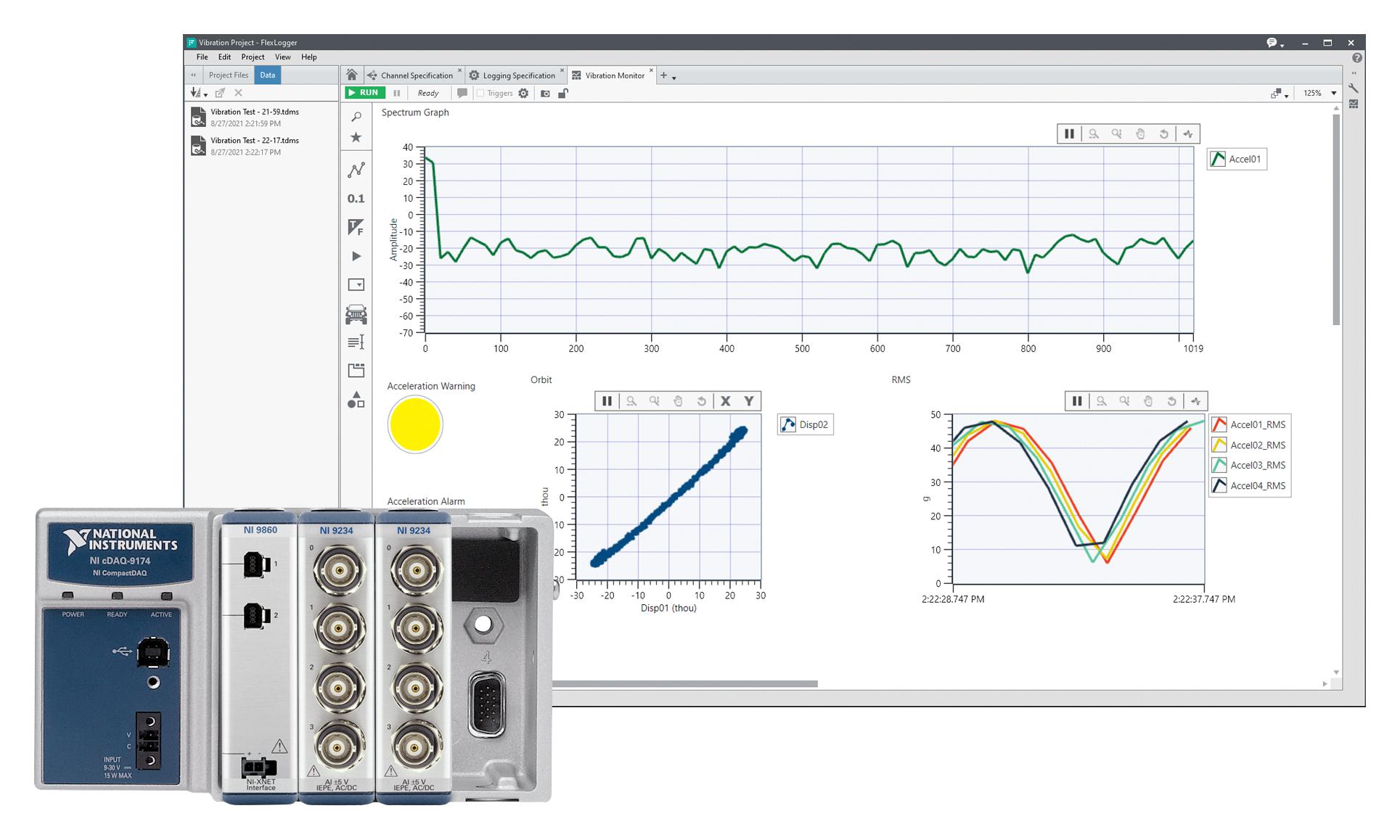Go to the home screen icon
The height and width of the screenshot is (840, 1400).
351,75
